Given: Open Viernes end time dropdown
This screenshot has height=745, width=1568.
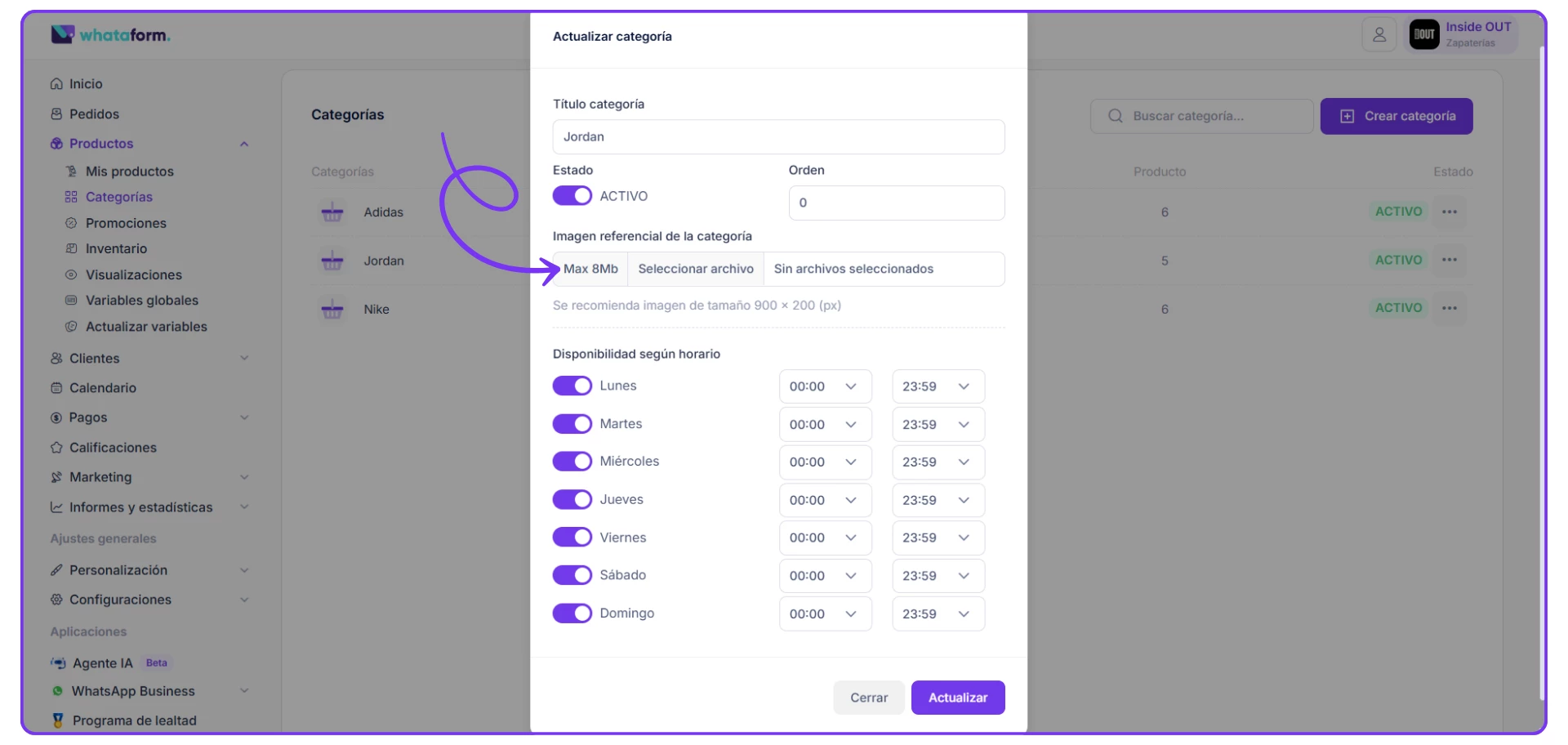Looking at the screenshot, I should [937, 538].
